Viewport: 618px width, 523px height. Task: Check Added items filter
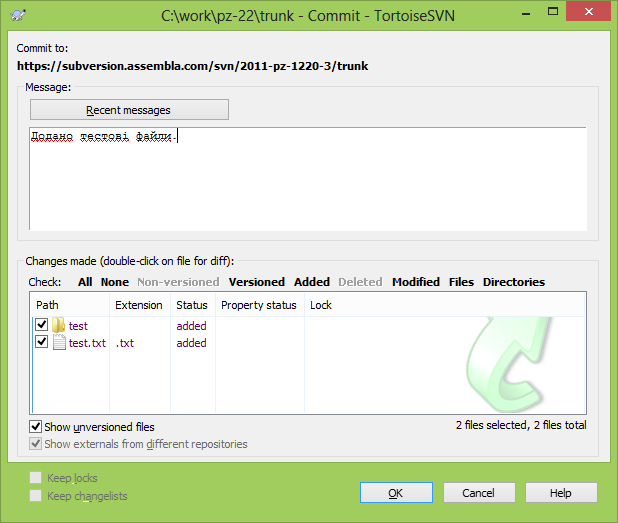pyautogui.click(x=312, y=282)
